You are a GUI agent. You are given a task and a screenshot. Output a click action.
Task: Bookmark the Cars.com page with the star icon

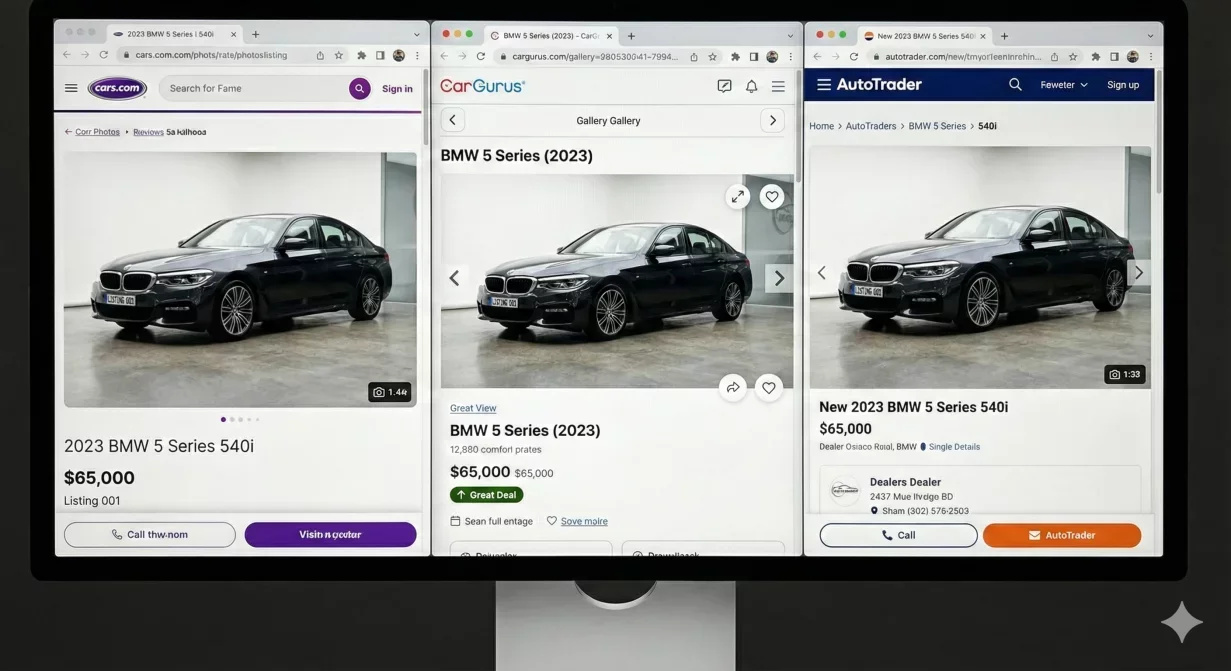[339, 56]
